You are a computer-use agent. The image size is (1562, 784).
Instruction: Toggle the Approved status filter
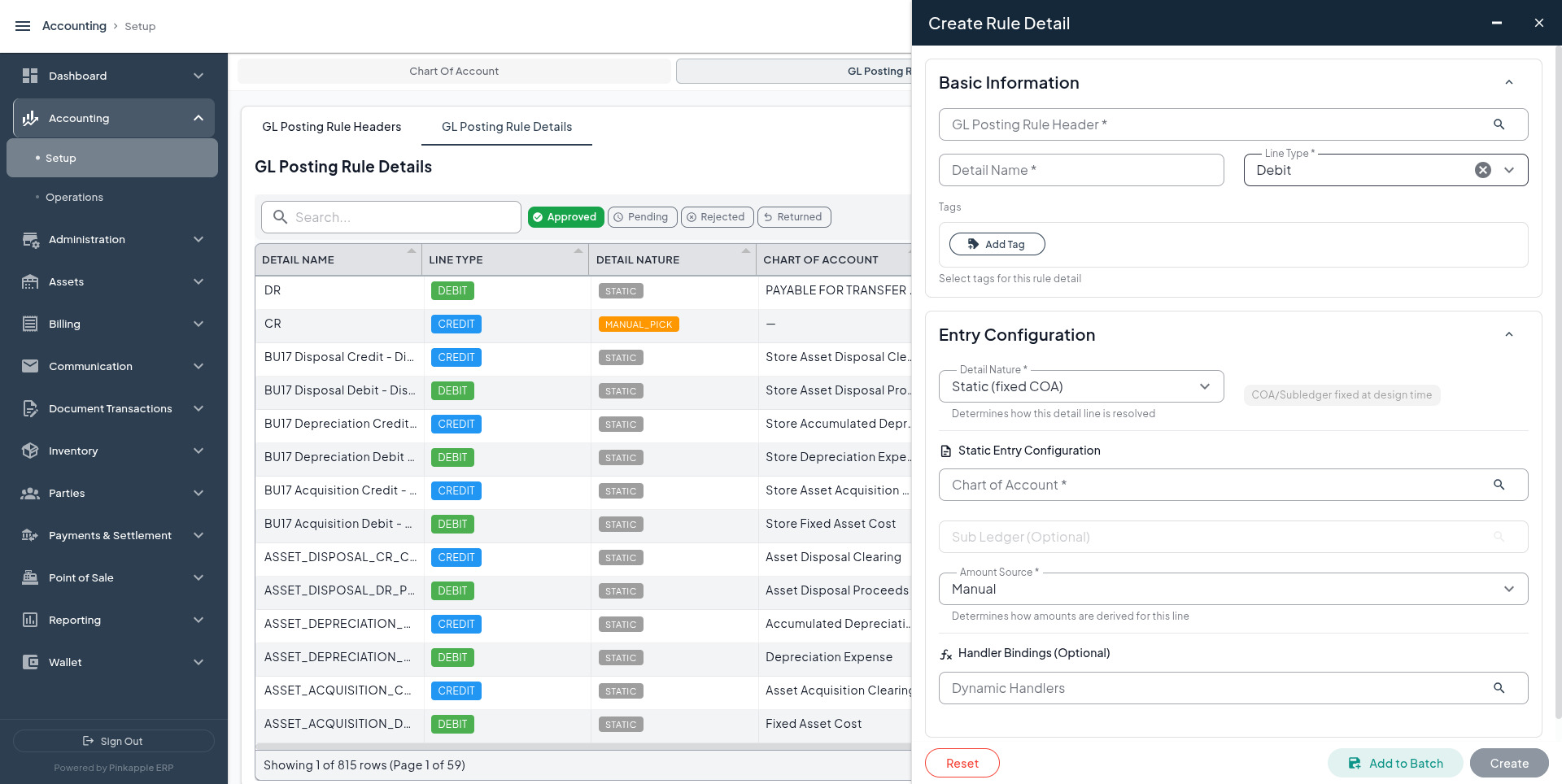[565, 217]
